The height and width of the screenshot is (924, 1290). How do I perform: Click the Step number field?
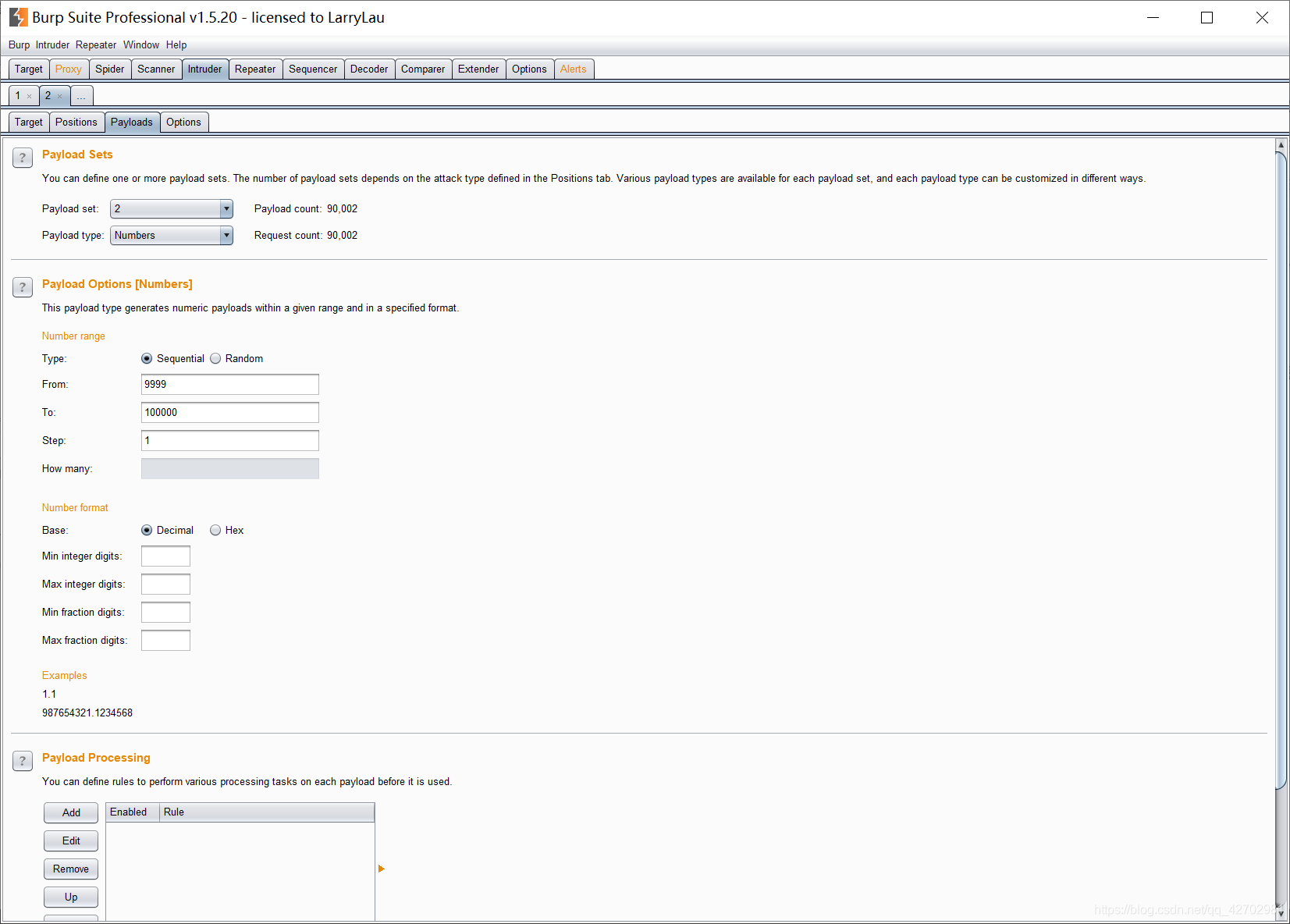[x=230, y=441]
